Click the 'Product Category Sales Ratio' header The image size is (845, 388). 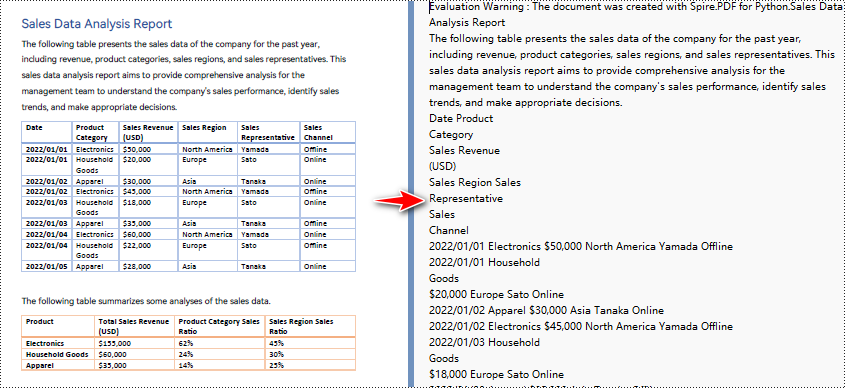[x=220, y=327]
